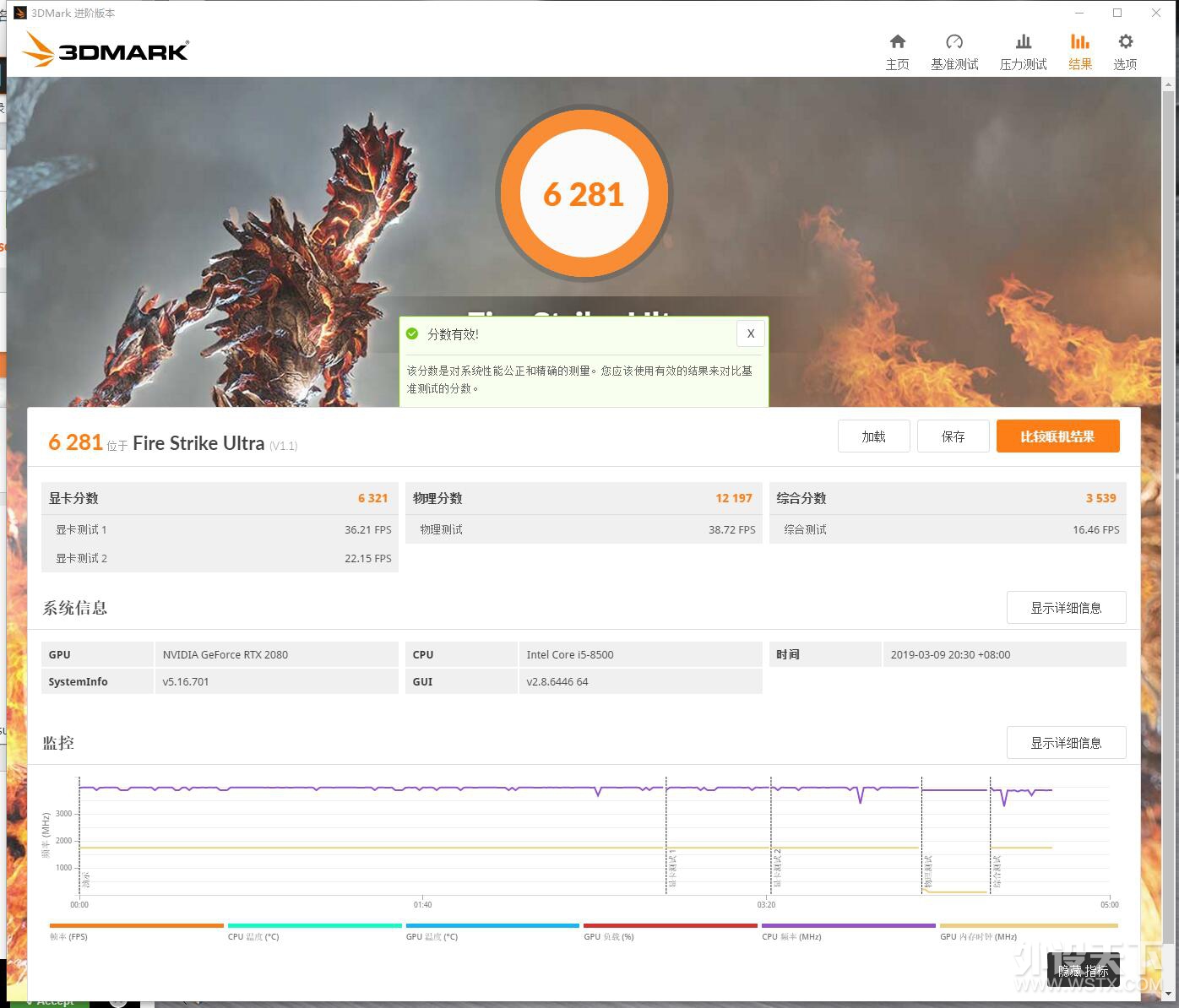Click the 保存 save button

953,436
